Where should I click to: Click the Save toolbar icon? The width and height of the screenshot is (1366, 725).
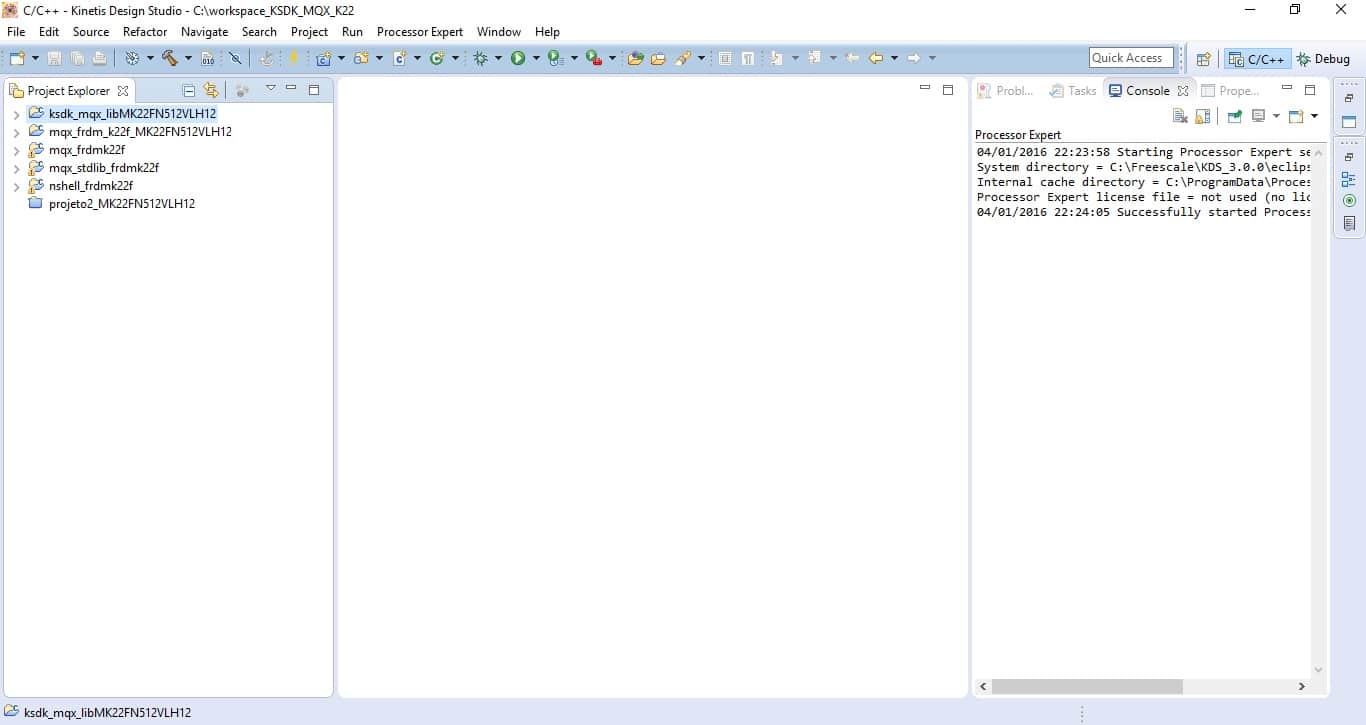pyautogui.click(x=55, y=58)
